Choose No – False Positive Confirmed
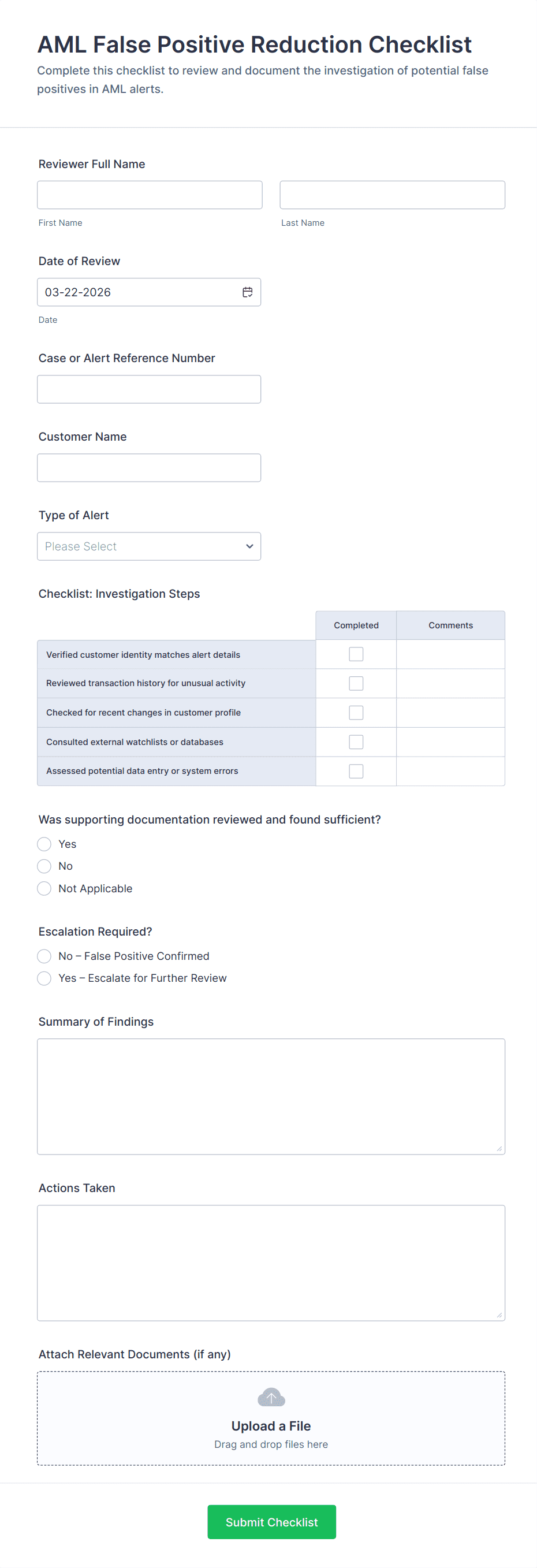Screen dimensions: 537x1568 44,956
